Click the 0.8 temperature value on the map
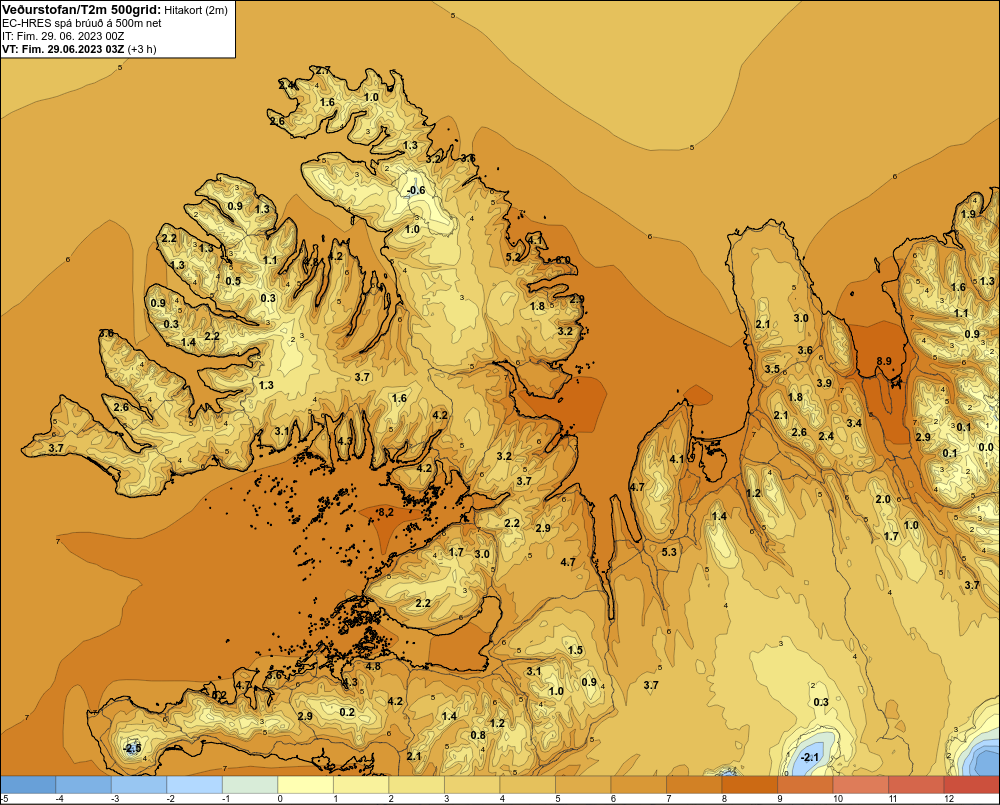The width and height of the screenshot is (1000, 805). (478, 735)
